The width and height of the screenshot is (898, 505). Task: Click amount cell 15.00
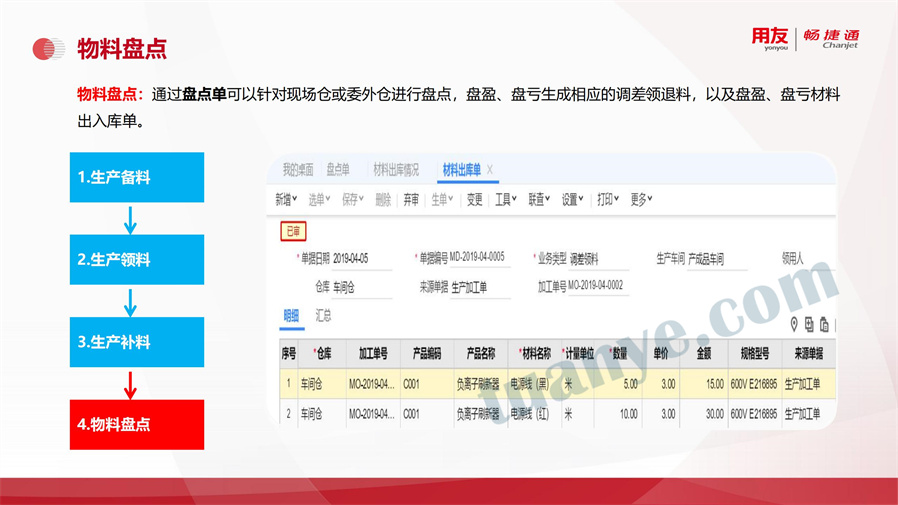click(704, 384)
